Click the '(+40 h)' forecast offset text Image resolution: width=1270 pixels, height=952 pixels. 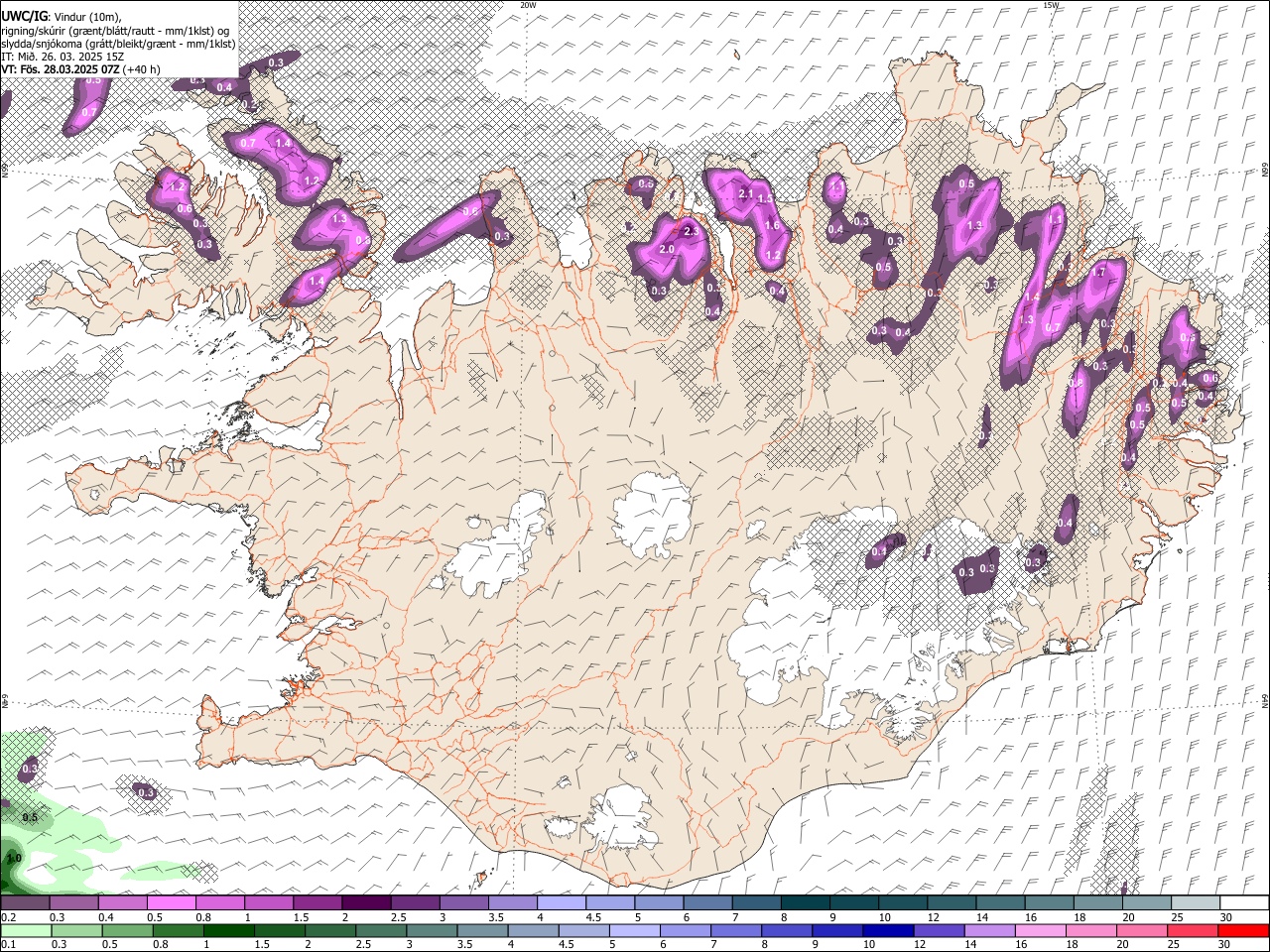(x=142, y=69)
